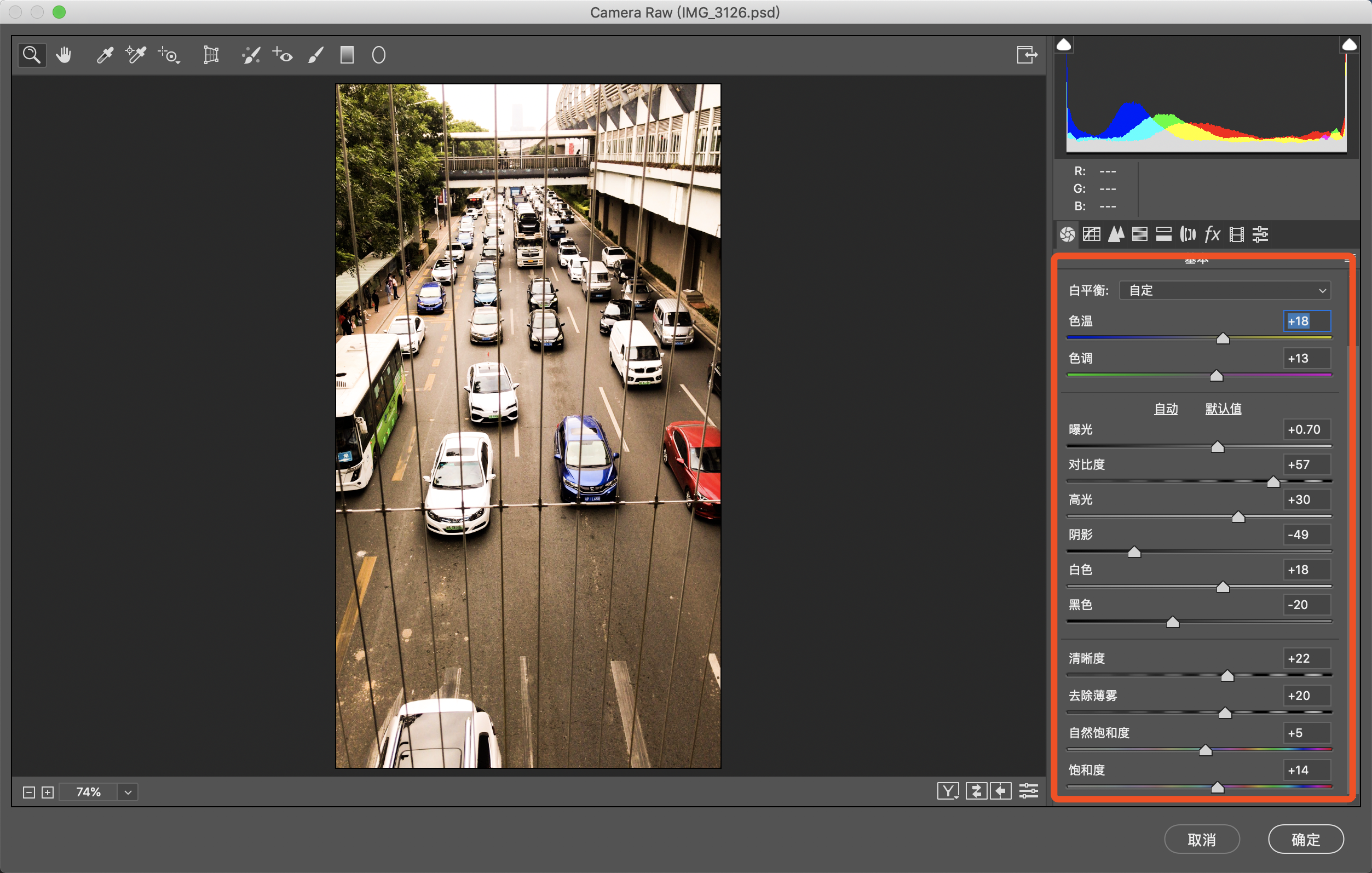Open the 74% zoom level dropdown

(x=128, y=792)
